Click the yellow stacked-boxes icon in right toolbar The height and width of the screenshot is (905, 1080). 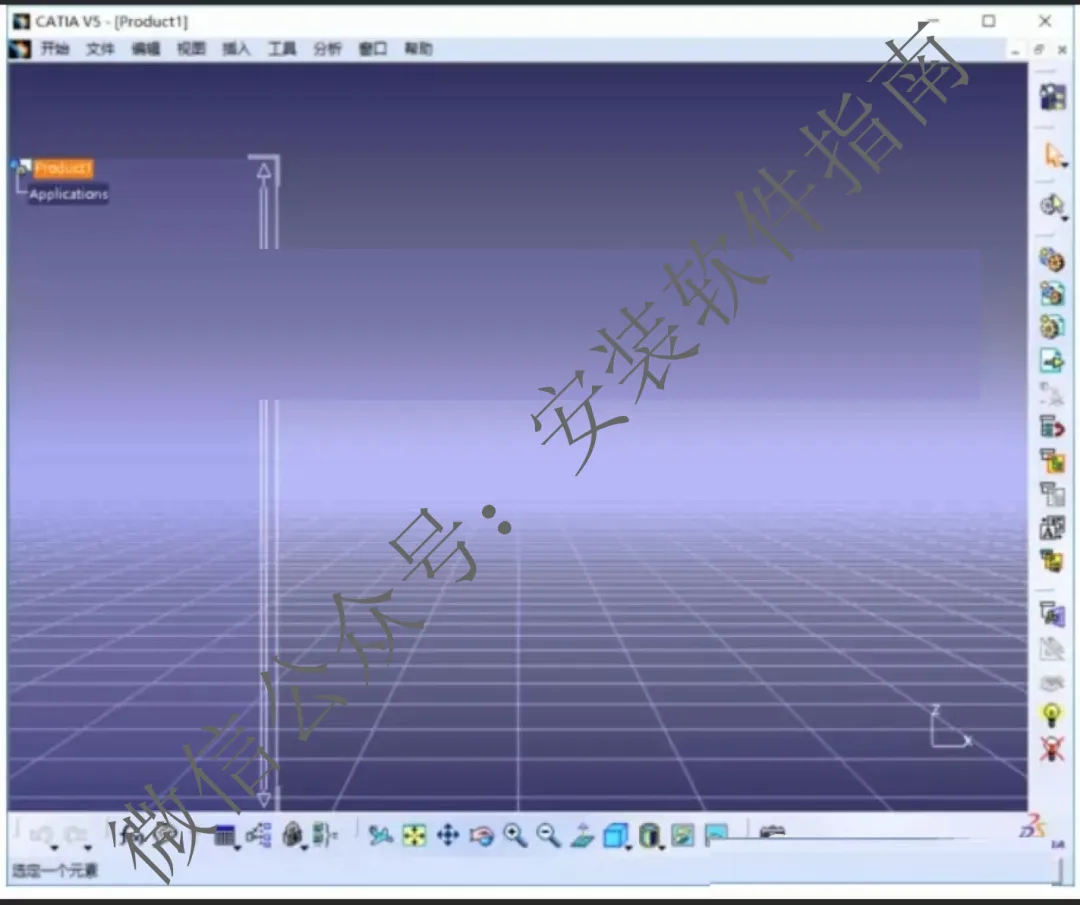coord(1052,561)
